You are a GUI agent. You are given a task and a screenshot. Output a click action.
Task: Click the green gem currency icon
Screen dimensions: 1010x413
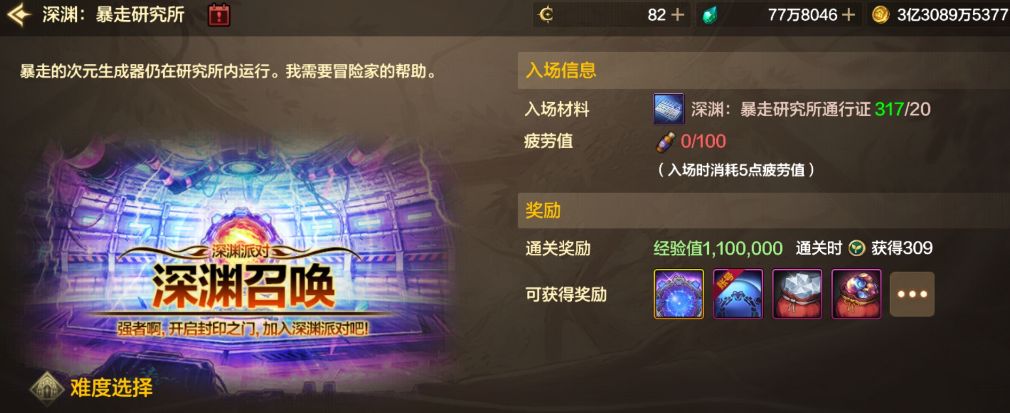pyautogui.click(x=710, y=15)
